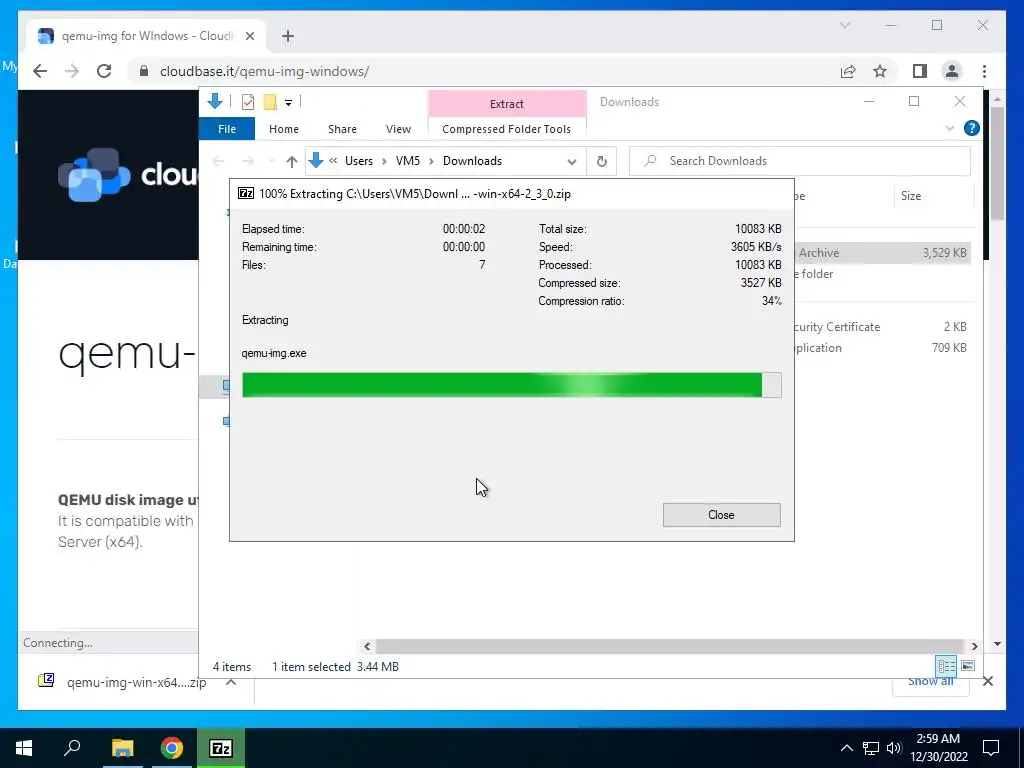Click the Properties quick access icon
The width and height of the screenshot is (1024, 768).
click(248, 102)
